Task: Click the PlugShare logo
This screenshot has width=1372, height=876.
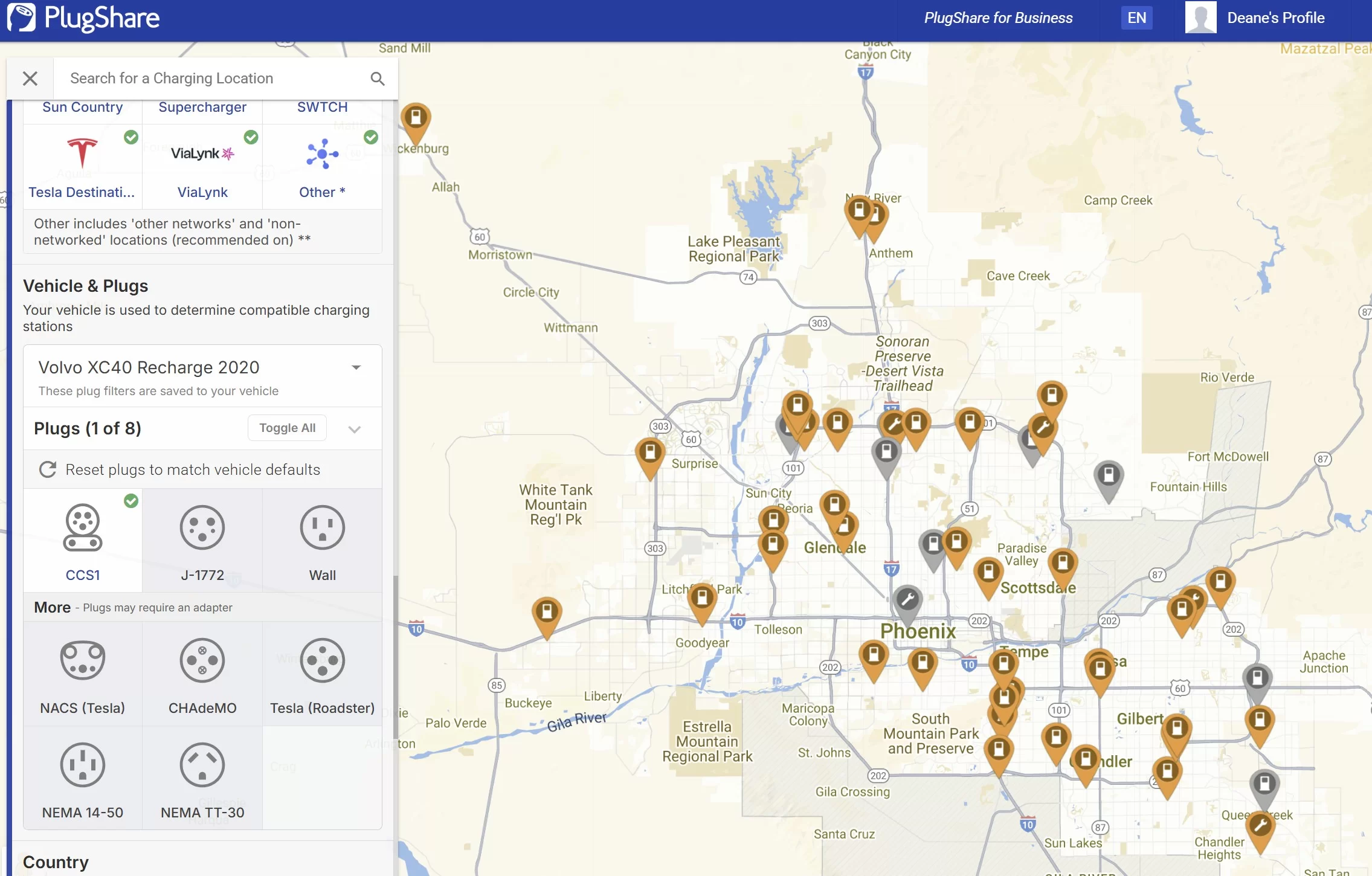Action: tap(83, 18)
